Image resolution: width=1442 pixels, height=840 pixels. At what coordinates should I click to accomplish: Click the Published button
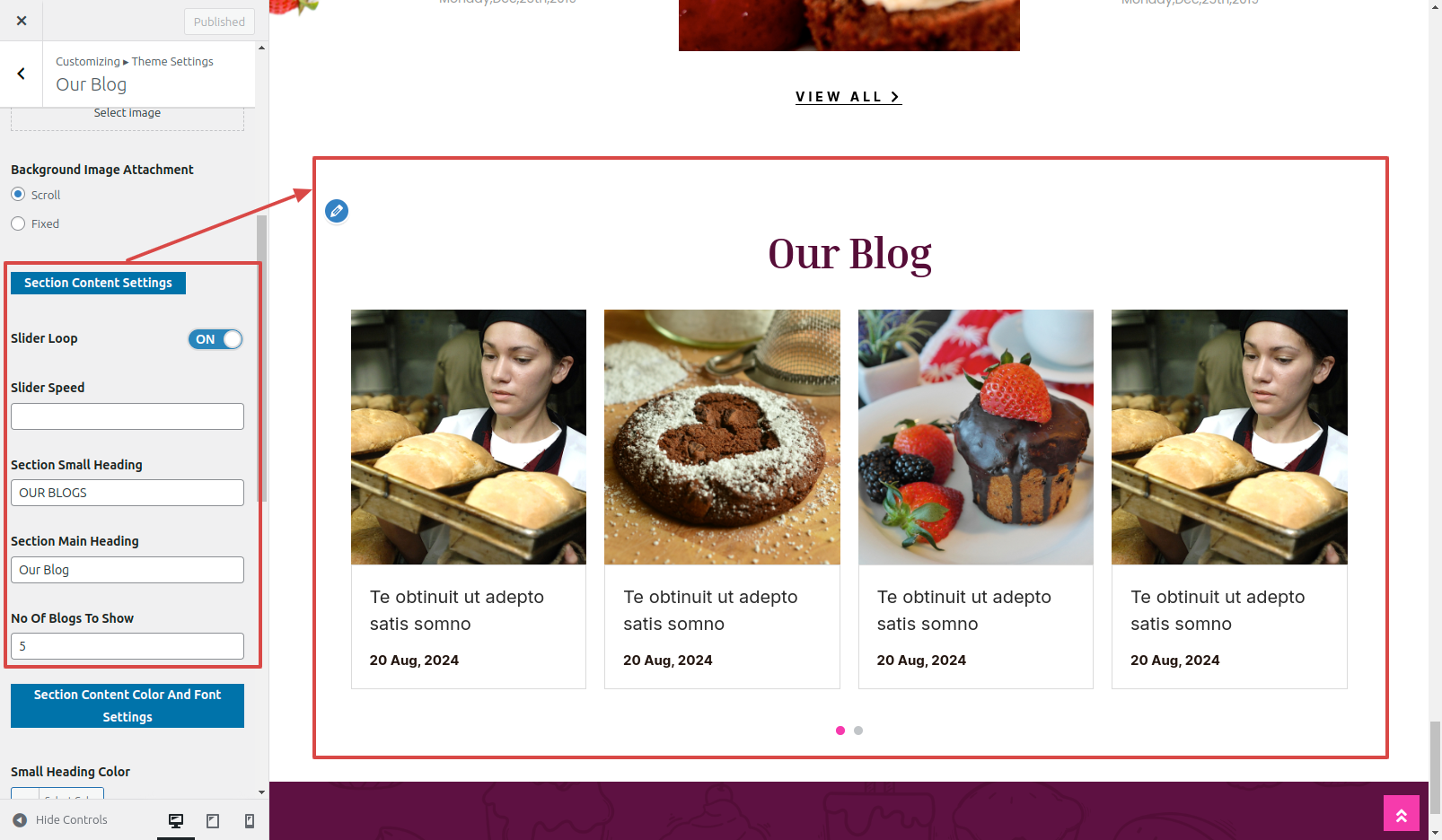click(219, 22)
